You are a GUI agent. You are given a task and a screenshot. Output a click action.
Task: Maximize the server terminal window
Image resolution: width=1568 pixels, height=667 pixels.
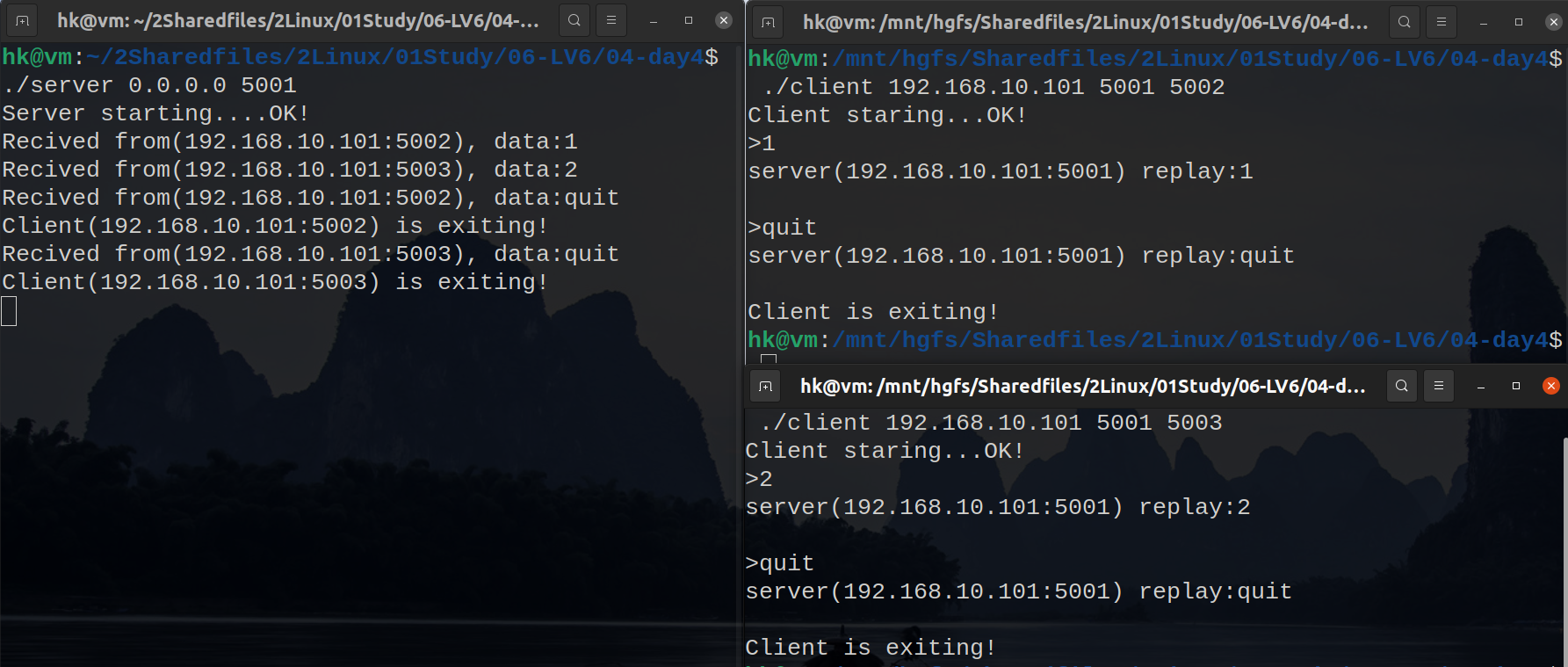tap(689, 20)
